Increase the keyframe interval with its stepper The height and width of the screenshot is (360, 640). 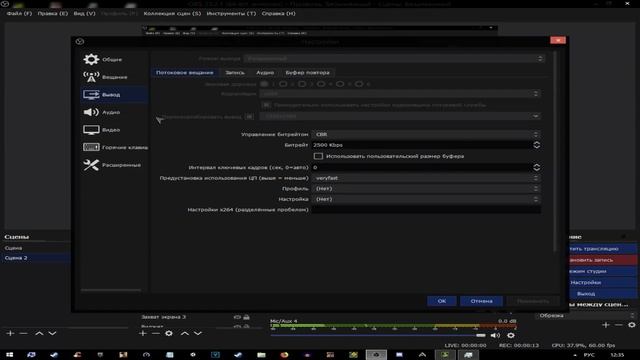point(537,165)
